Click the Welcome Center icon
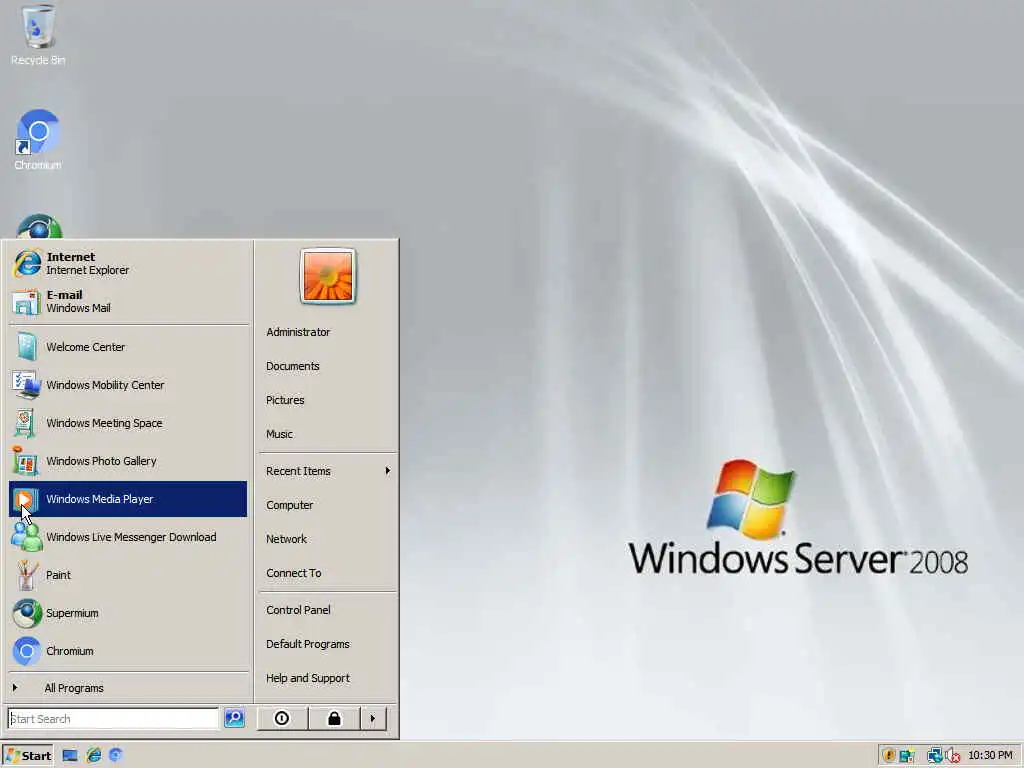 [x=26, y=347]
